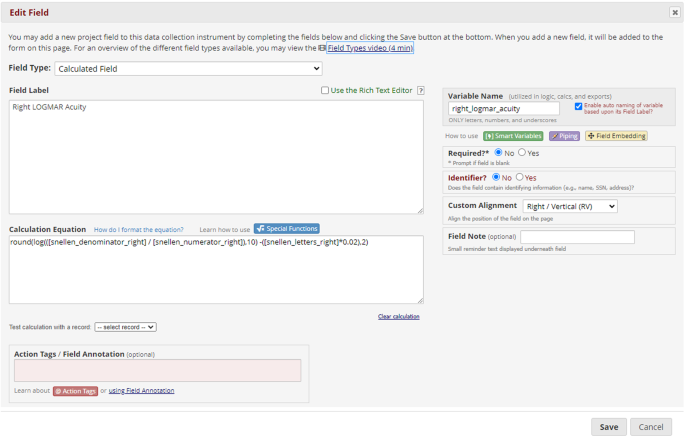Click the Save button
This screenshot has height=436, width=685.
(x=609, y=427)
